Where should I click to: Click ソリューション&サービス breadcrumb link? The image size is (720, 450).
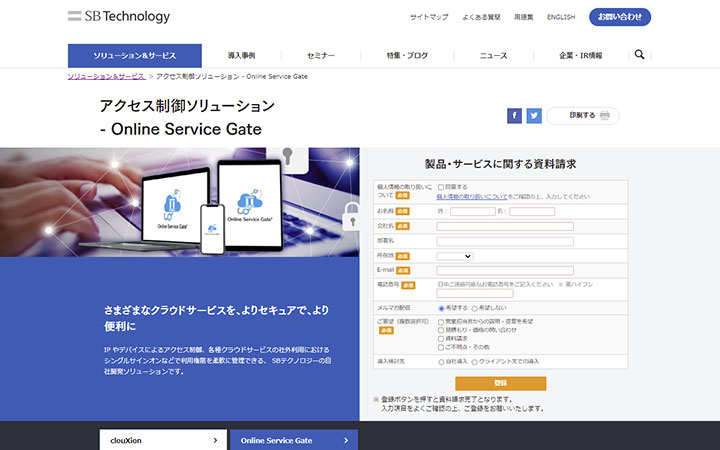(x=107, y=77)
